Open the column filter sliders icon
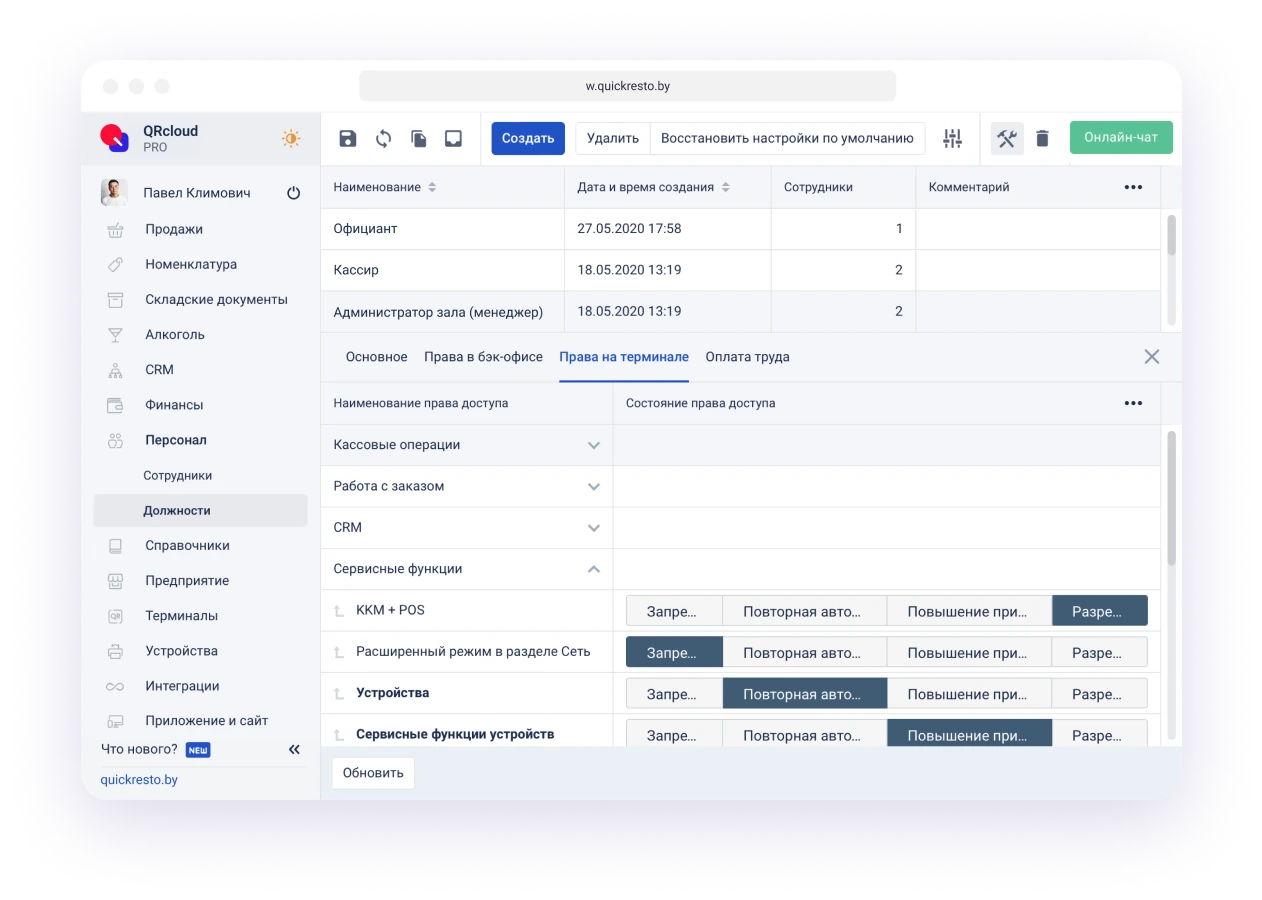1262x900 pixels. click(x=952, y=139)
